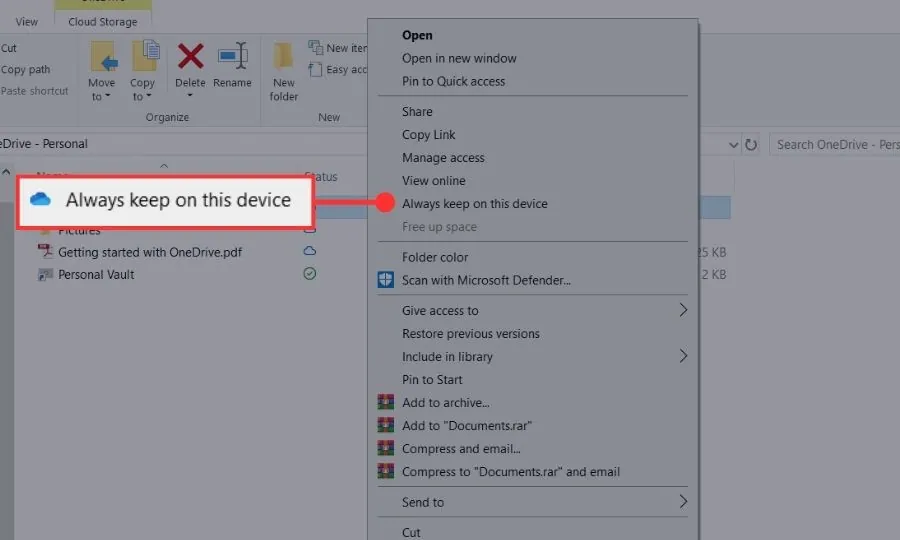The height and width of the screenshot is (540, 900).
Task: Switch to the View ribbon tab
Action: (x=26, y=22)
